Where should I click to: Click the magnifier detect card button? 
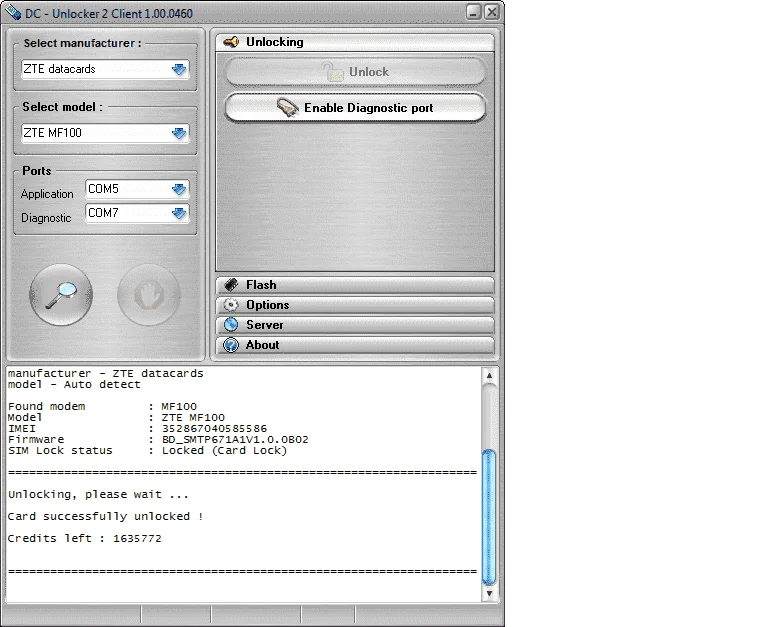(61, 295)
